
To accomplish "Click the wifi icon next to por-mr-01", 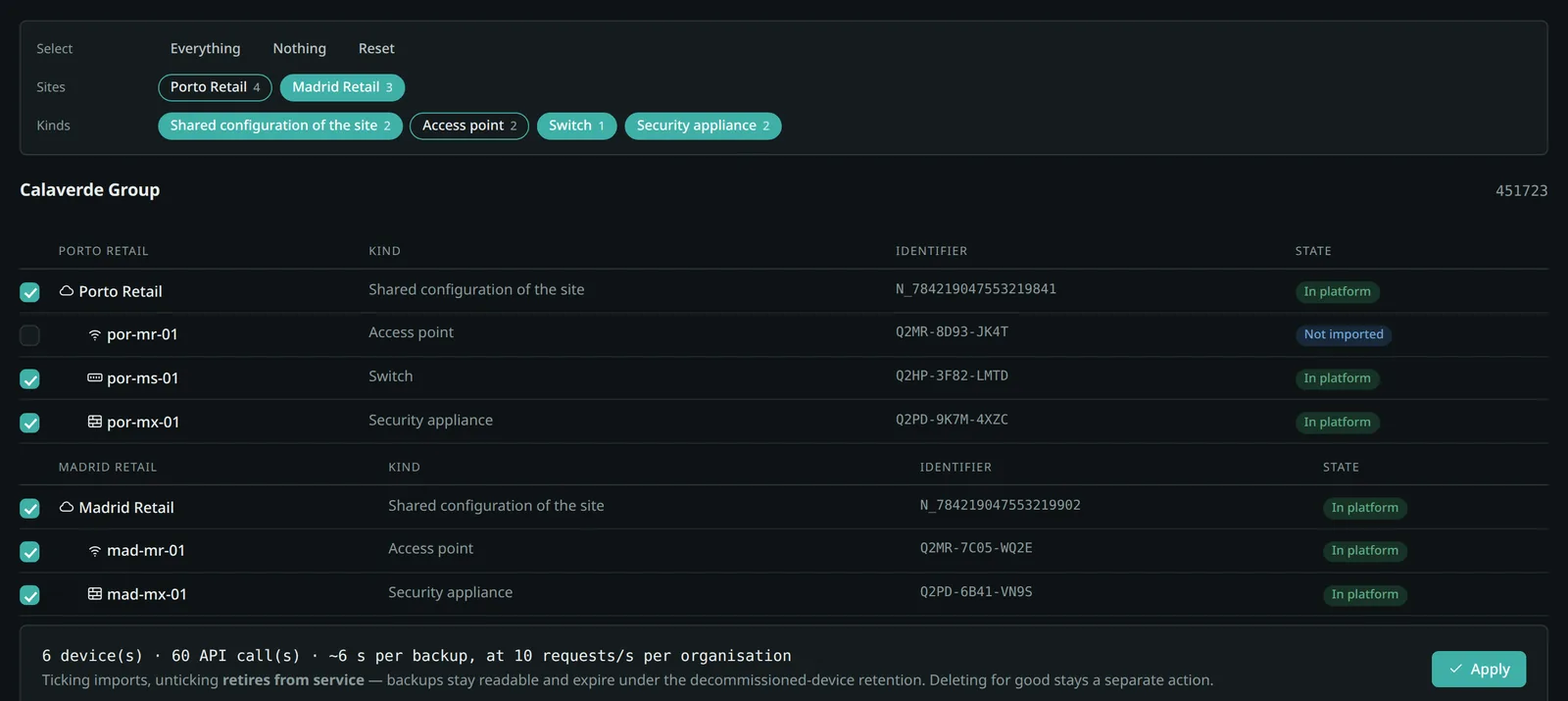I will click(95, 334).
